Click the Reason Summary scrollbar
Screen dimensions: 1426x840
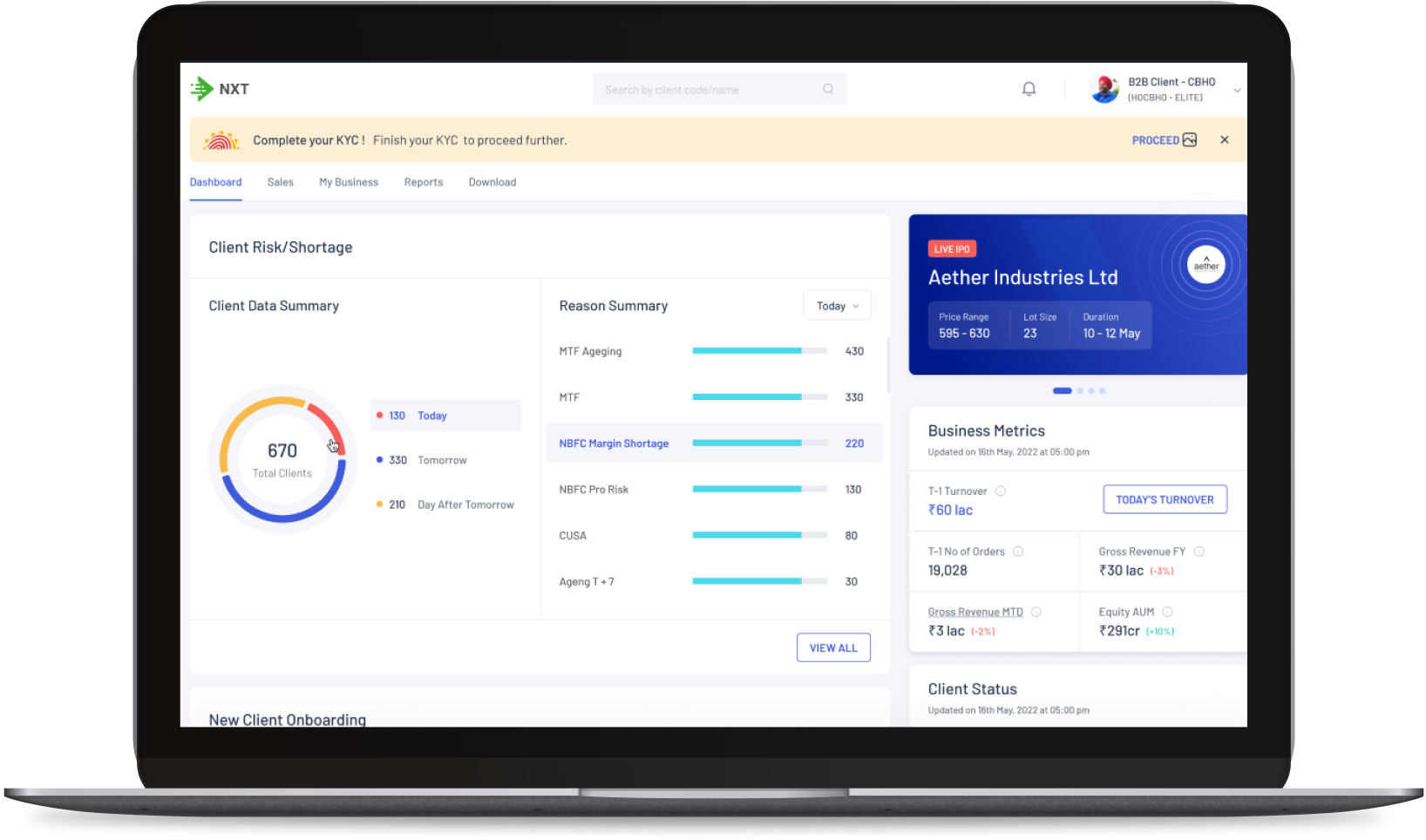tap(887, 364)
